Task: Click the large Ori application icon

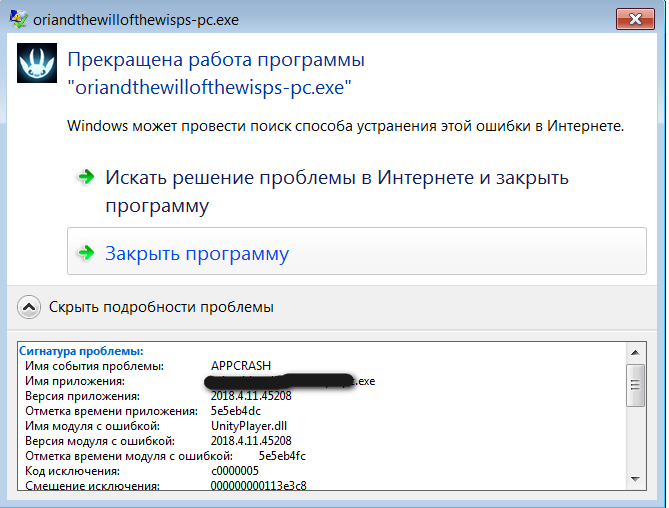Action: click(x=36, y=65)
